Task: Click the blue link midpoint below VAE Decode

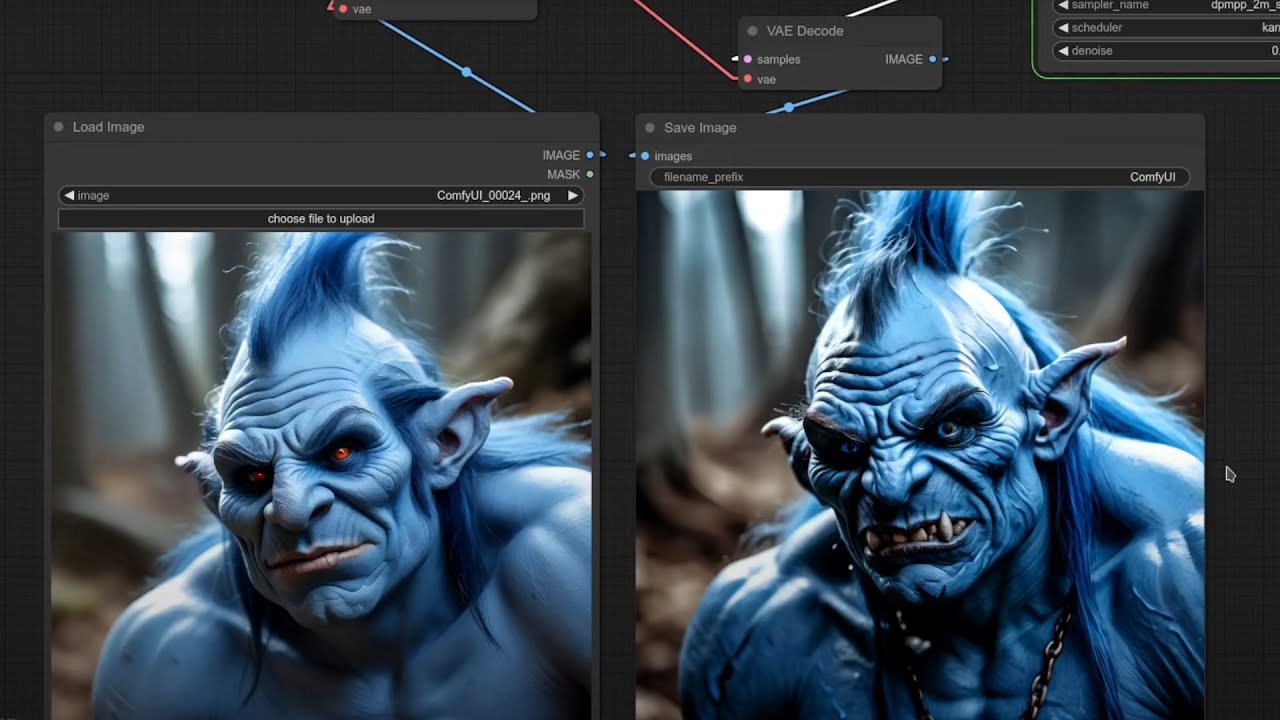Action: click(x=788, y=106)
